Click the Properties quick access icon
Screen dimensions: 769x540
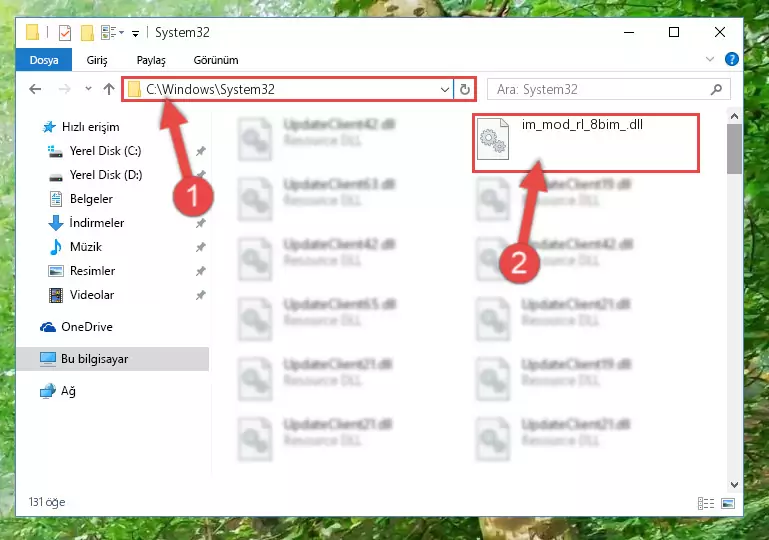click(x=65, y=33)
